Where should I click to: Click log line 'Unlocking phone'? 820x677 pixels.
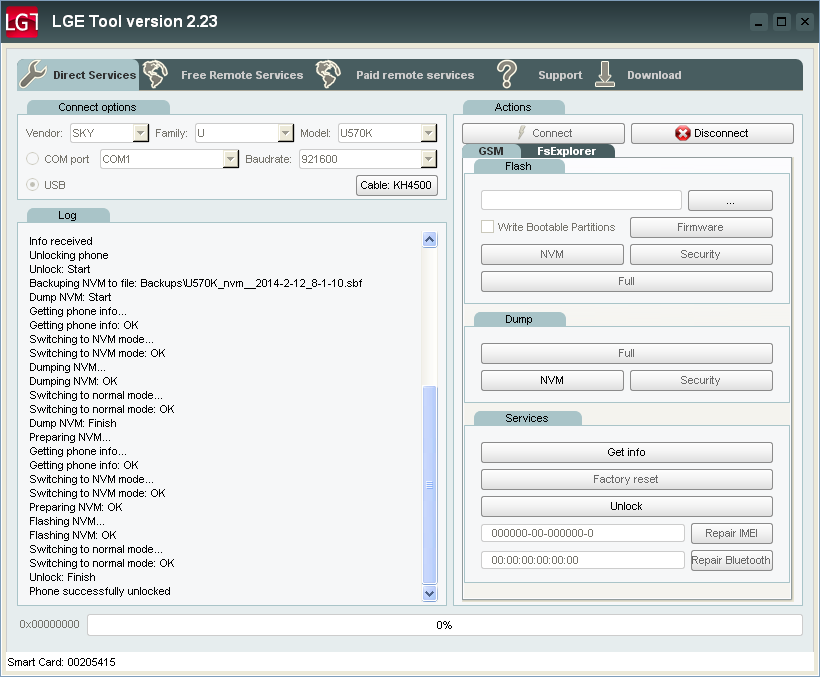point(69,255)
